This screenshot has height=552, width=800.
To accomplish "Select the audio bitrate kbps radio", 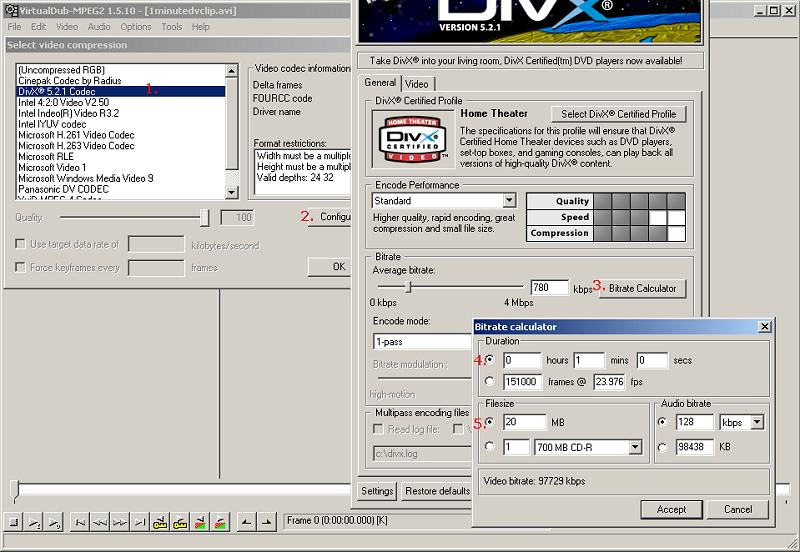I will 662,422.
